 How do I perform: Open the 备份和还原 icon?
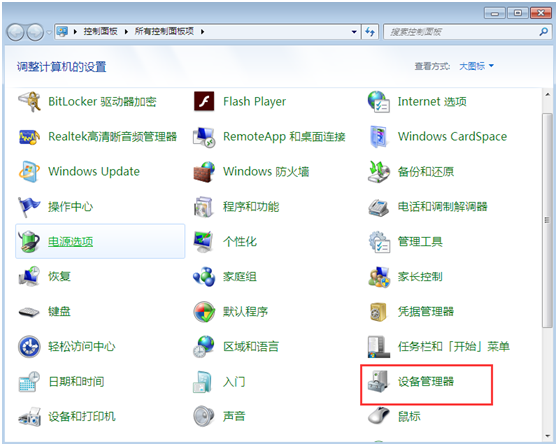[x=379, y=172]
